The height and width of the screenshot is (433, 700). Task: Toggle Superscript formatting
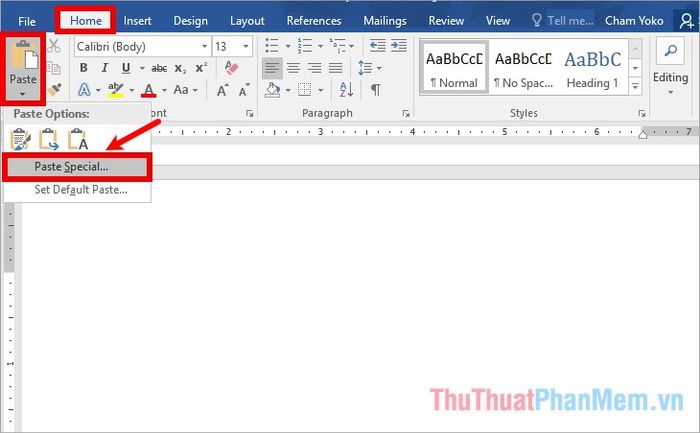tap(201, 67)
